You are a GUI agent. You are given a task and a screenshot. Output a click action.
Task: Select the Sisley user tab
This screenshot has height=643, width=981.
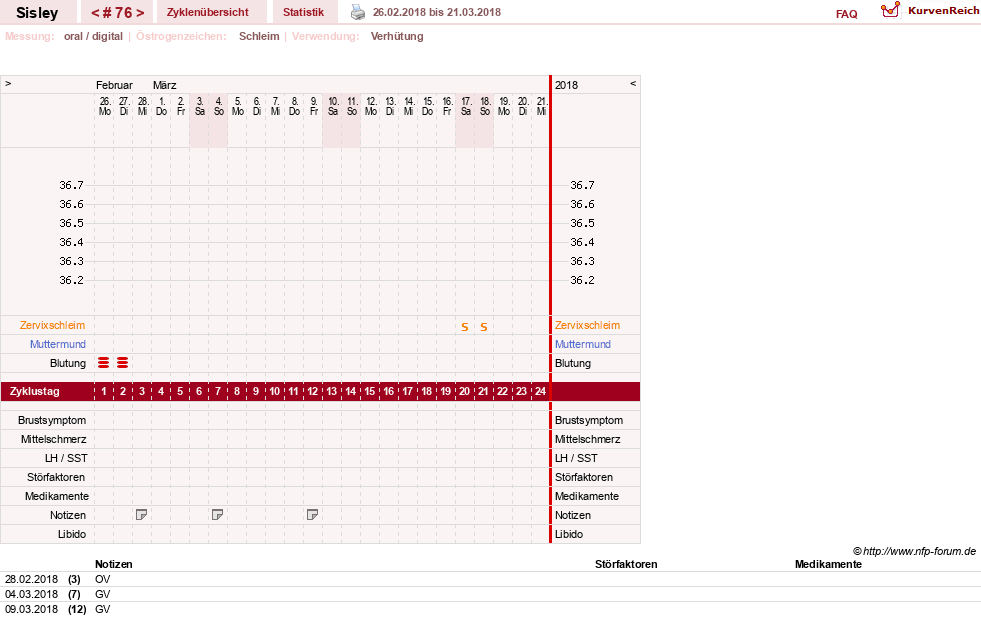[x=37, y=13]
